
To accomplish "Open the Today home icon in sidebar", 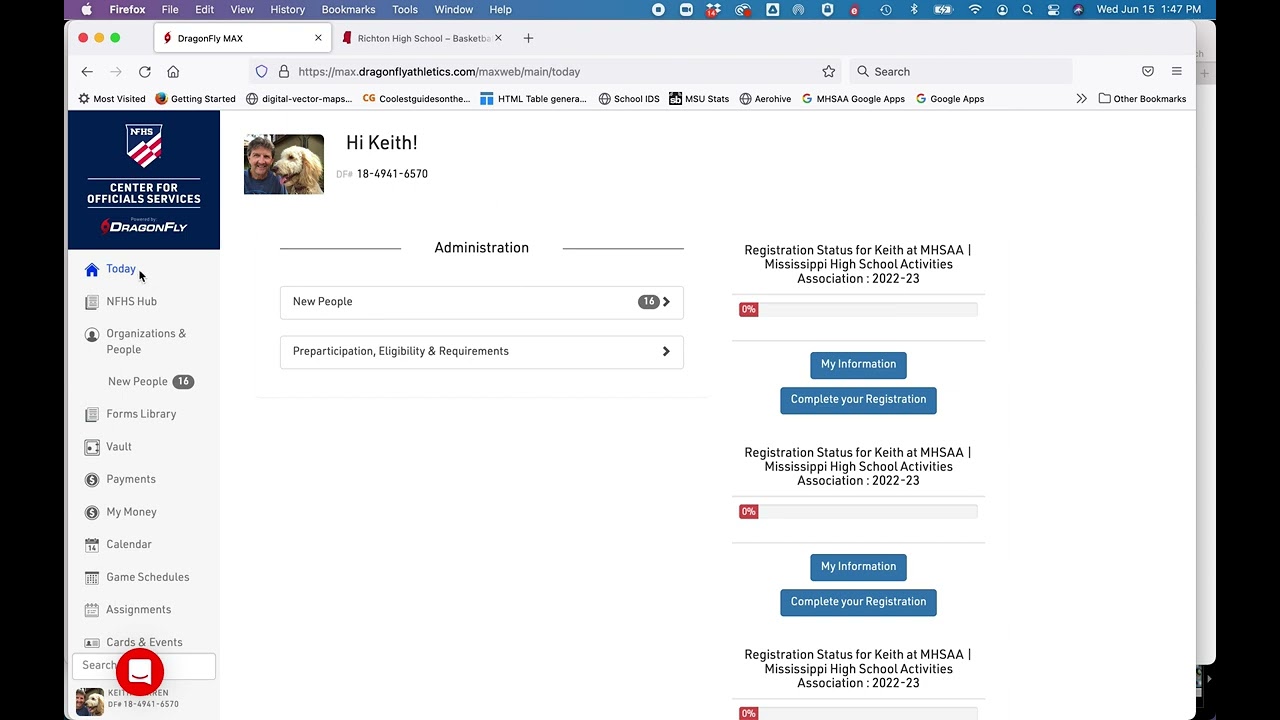I will click(x=92, y=270).
